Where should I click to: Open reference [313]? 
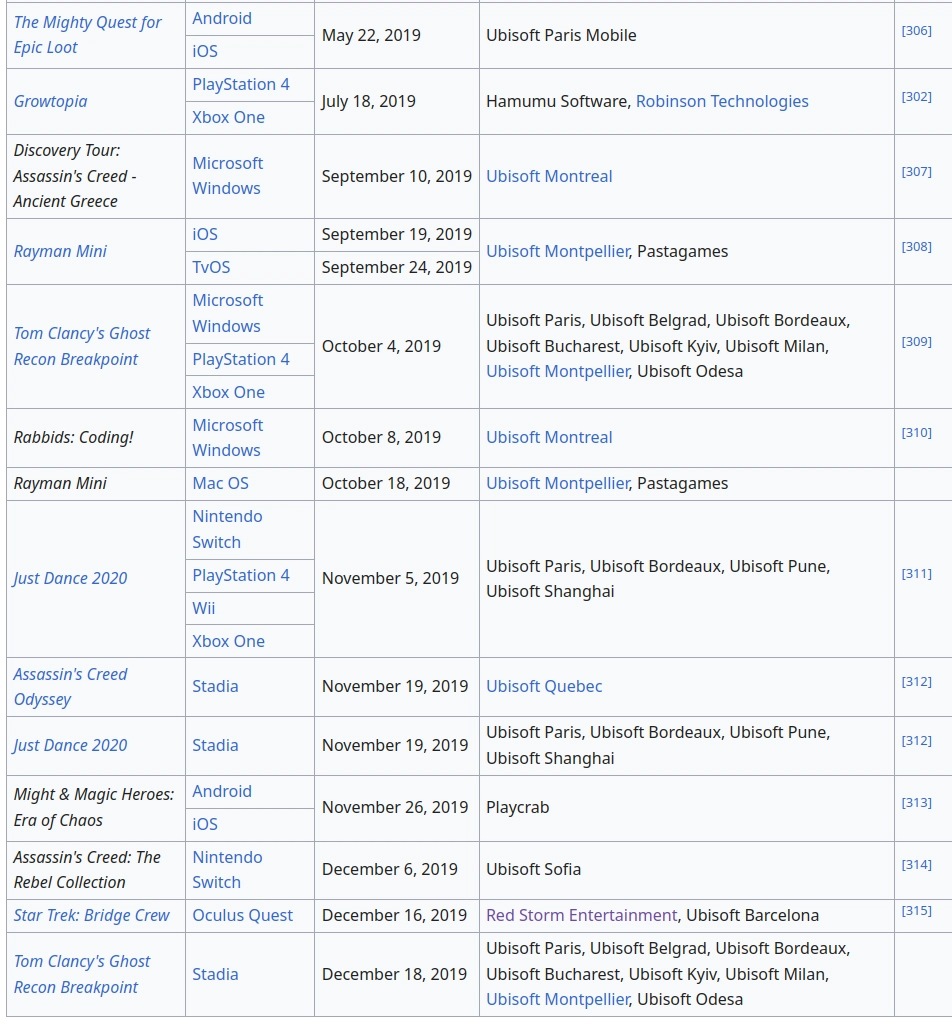coord(916,803)
